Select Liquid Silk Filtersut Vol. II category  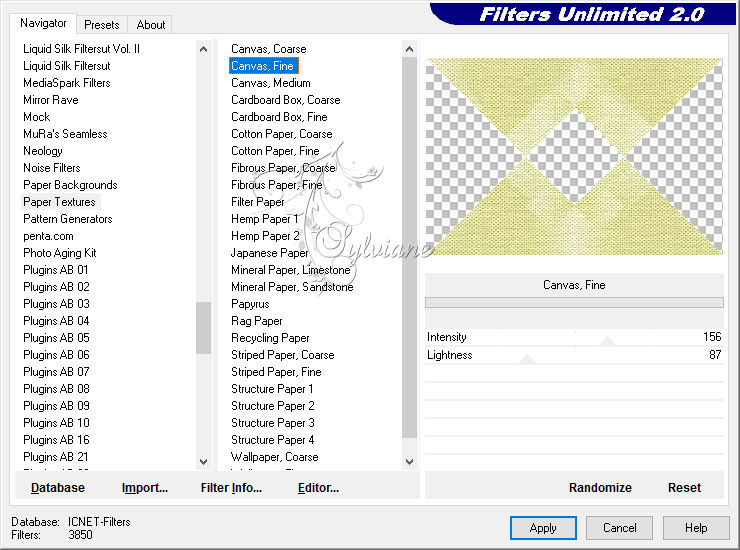click(x=82, y=49)
